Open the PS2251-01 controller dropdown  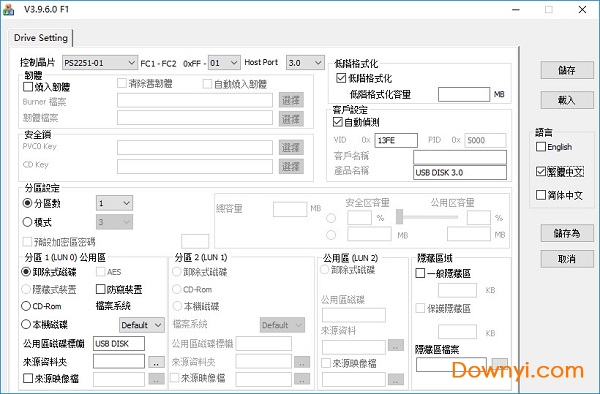(x=99, y=63)
